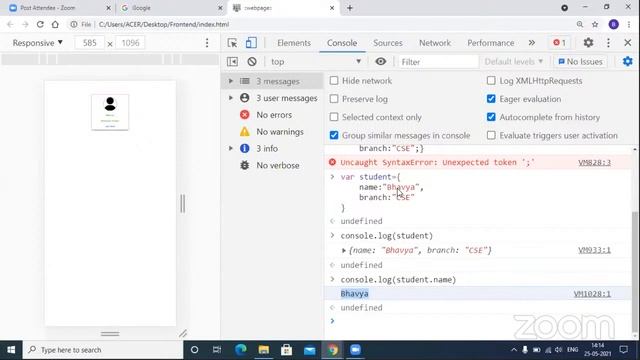Switch to the Performance tab

tap(491, 43)
